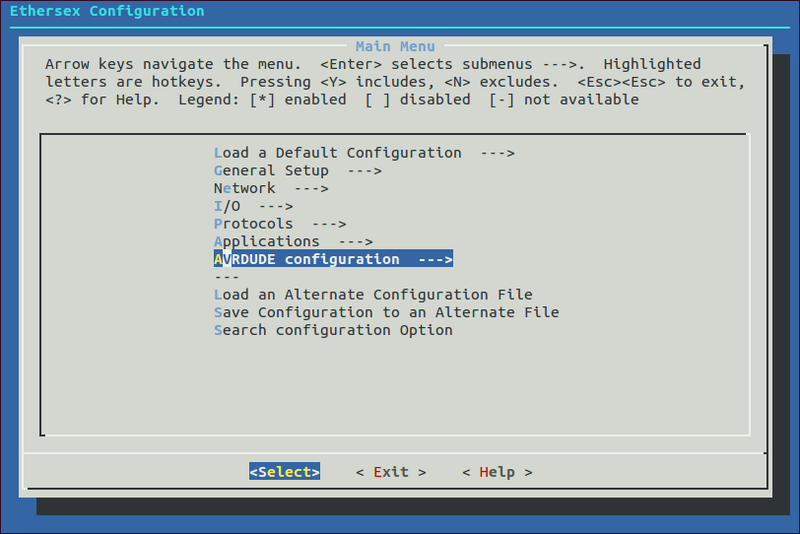Open the Network submenu entry
Viewport: 800px width, 534px height.
point(244,188)
